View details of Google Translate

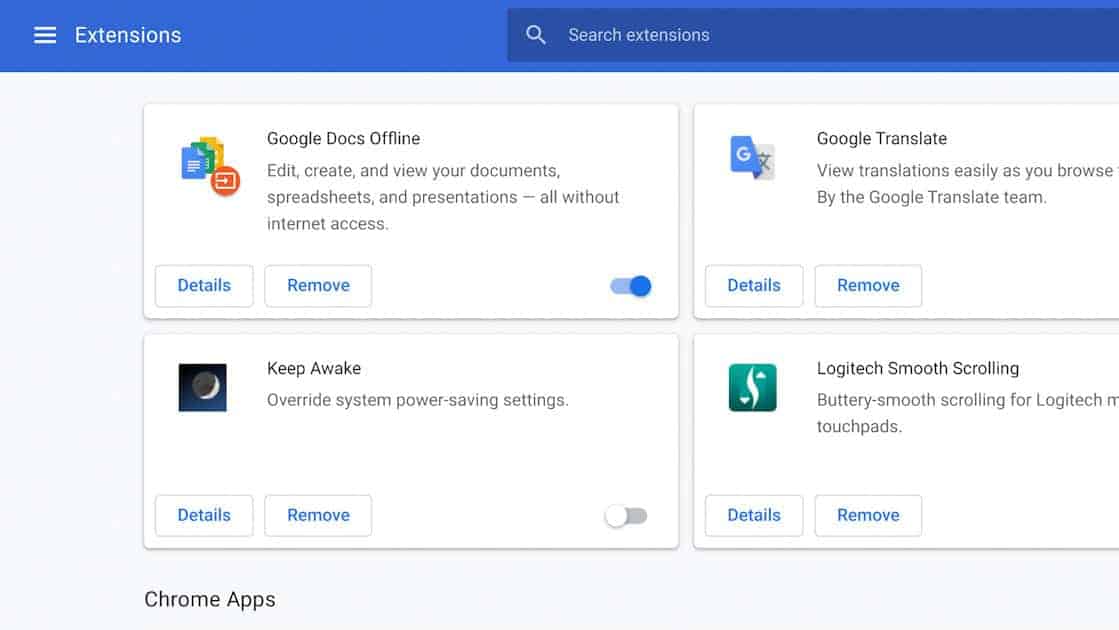[753, 286]
